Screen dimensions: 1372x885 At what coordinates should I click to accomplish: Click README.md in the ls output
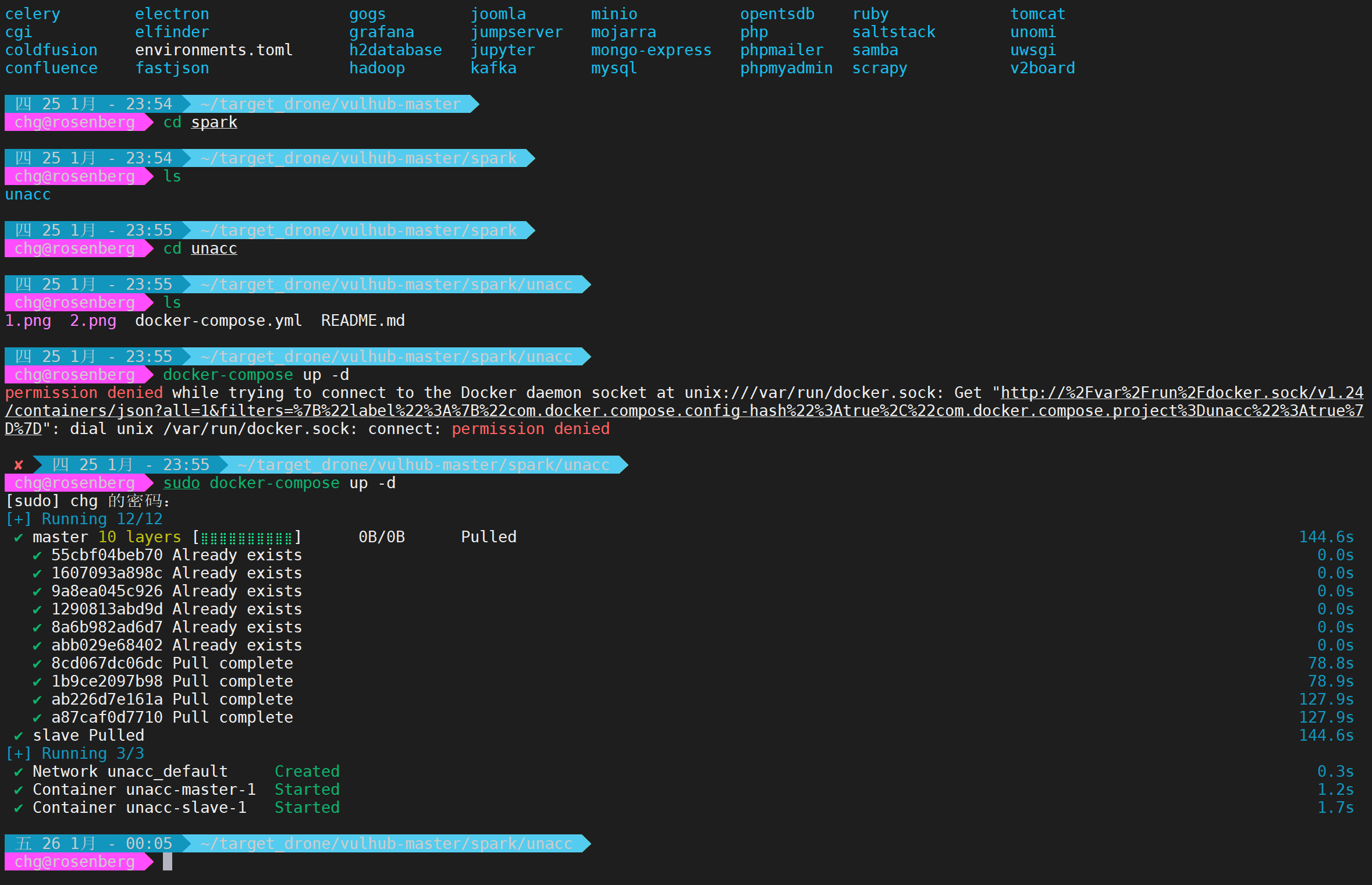coord(362,321)
